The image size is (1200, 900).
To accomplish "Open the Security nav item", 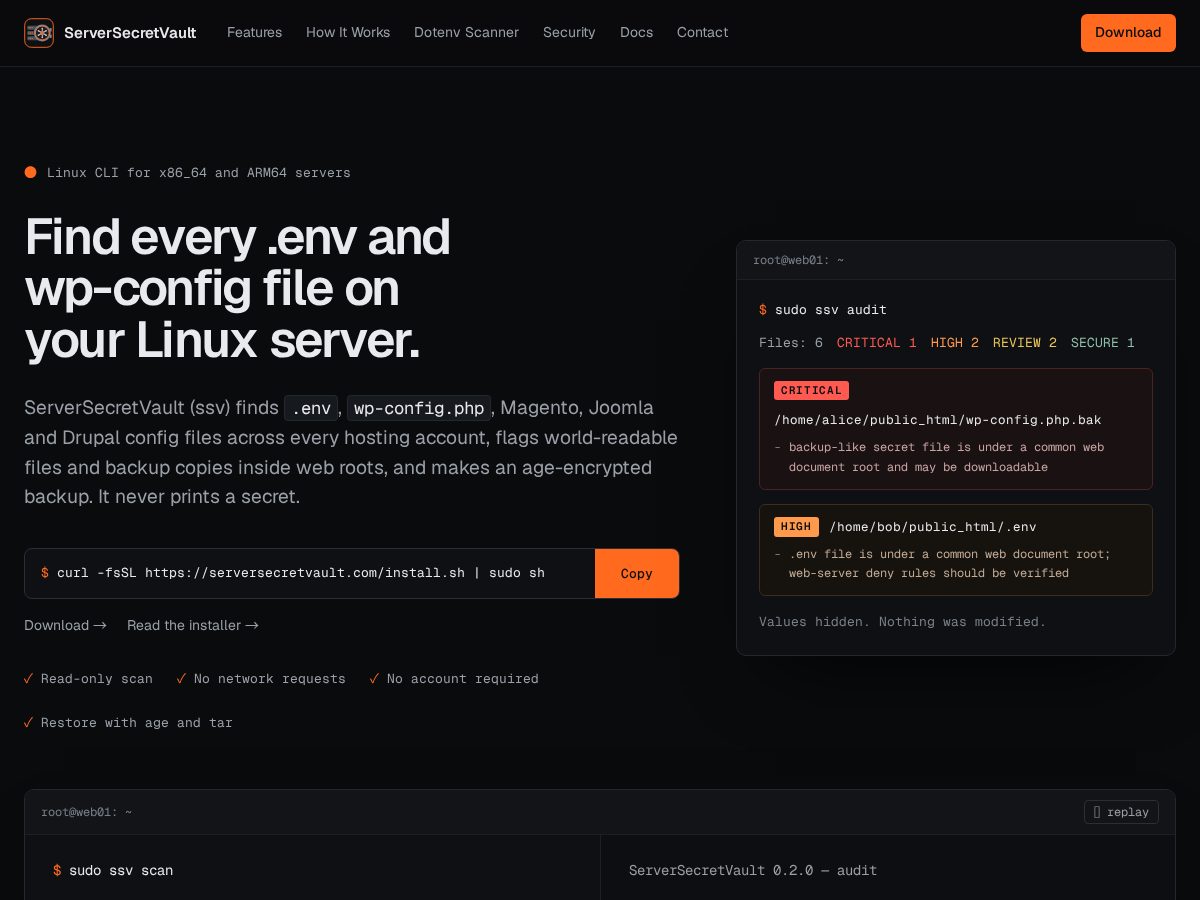I will (569, 33).
